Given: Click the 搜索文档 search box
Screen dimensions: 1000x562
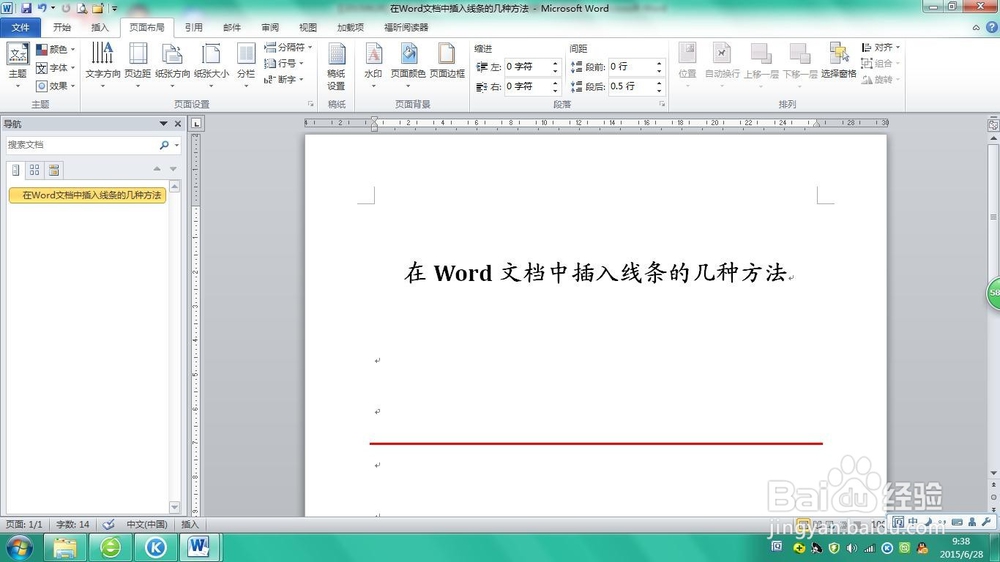Looking at the screenshot, I should pos(82,145).
